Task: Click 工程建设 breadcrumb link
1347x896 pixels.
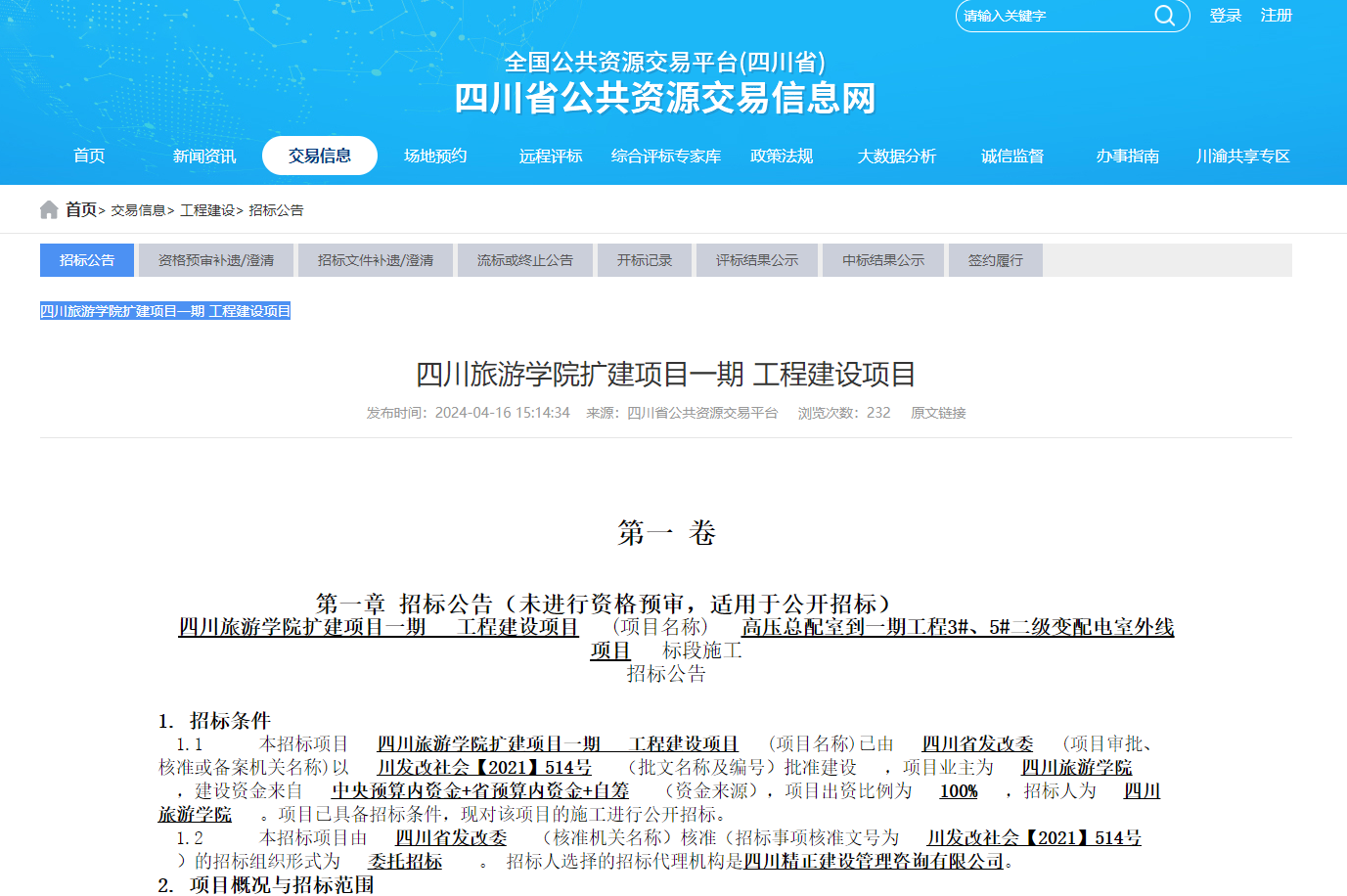Action: [207, 210]
